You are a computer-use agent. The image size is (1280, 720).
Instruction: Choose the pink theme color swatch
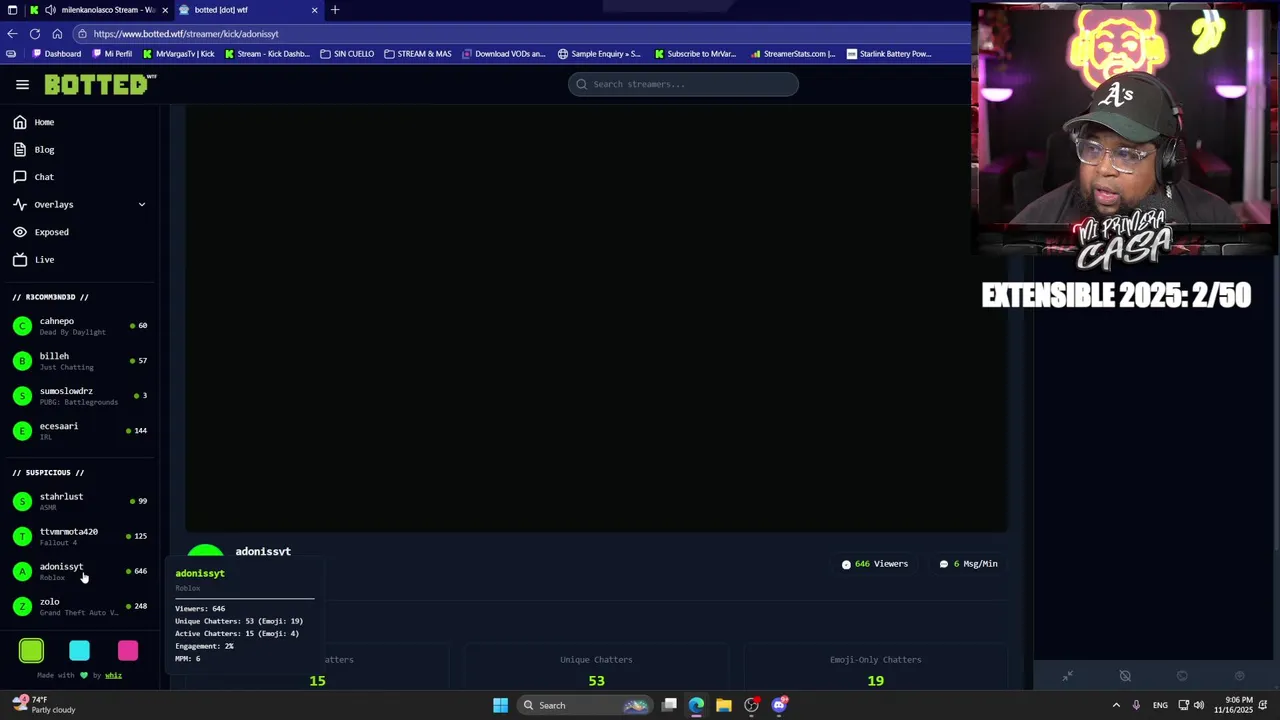coord(128,651)
